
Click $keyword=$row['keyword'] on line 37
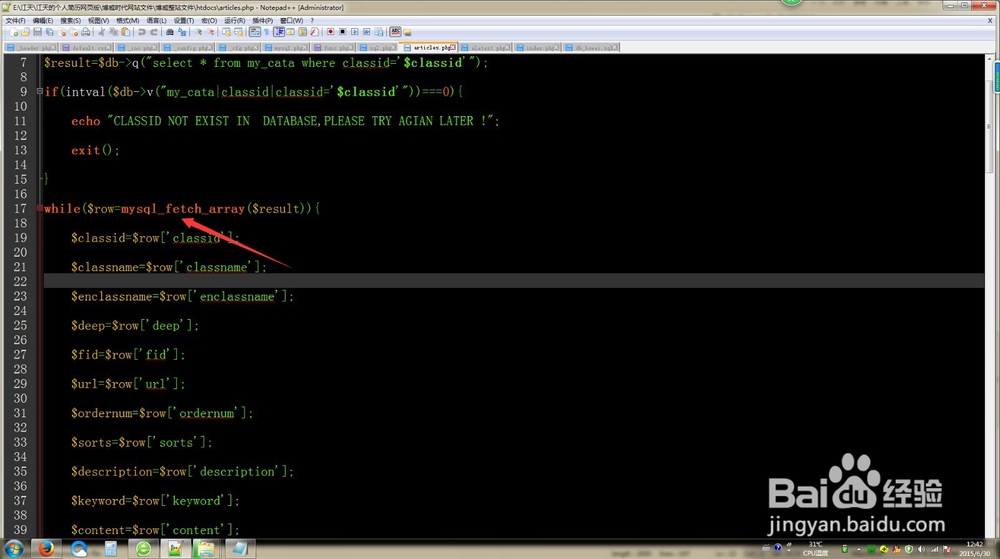click(x=155, y=500)
